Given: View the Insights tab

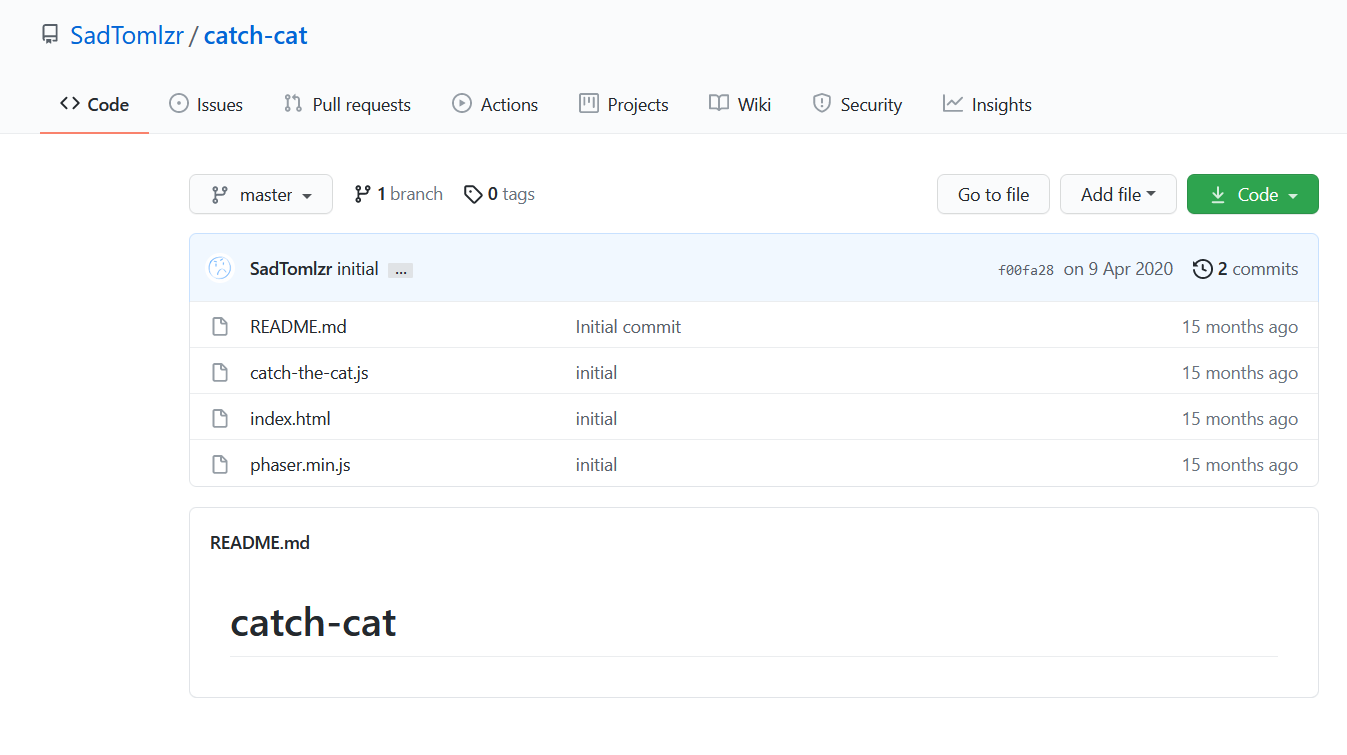Looking at the screenshot, I should click(987, 104).
